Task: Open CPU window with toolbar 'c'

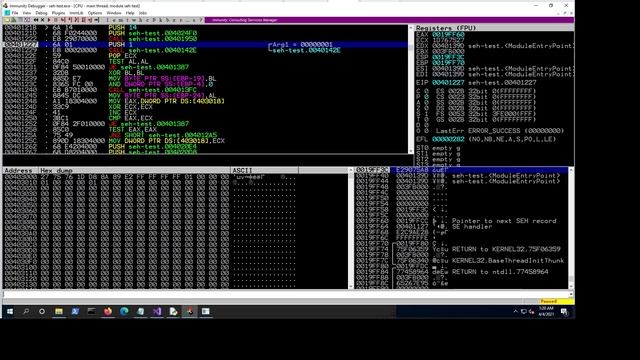Action: pyautogui.click(x=148, y=20)
